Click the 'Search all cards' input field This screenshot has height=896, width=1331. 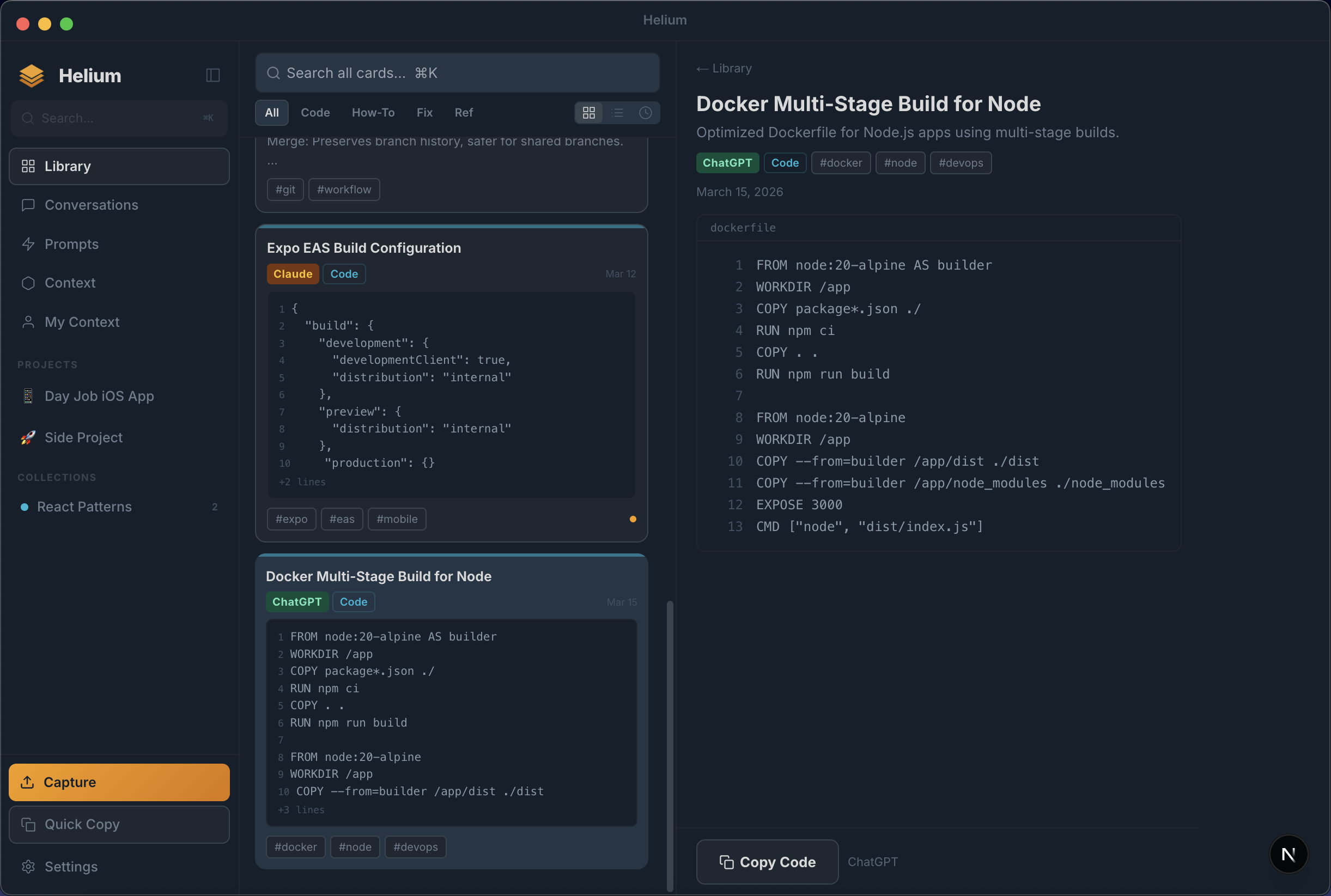pyautogui.click(x=456, y=72)
